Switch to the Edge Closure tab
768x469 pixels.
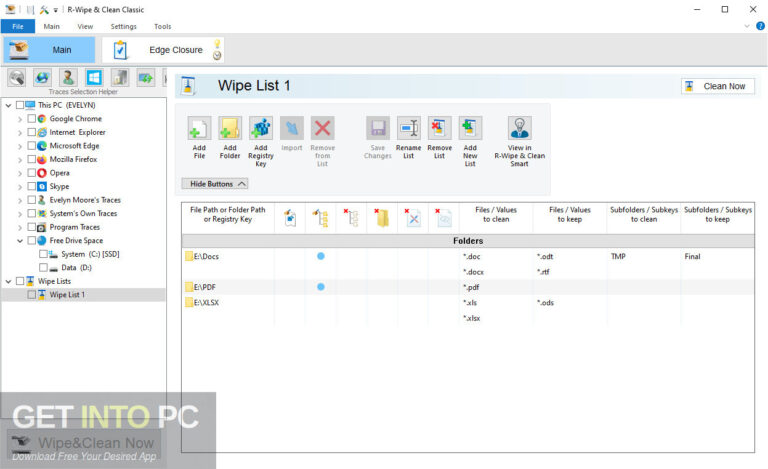click(x=163, y=50)
